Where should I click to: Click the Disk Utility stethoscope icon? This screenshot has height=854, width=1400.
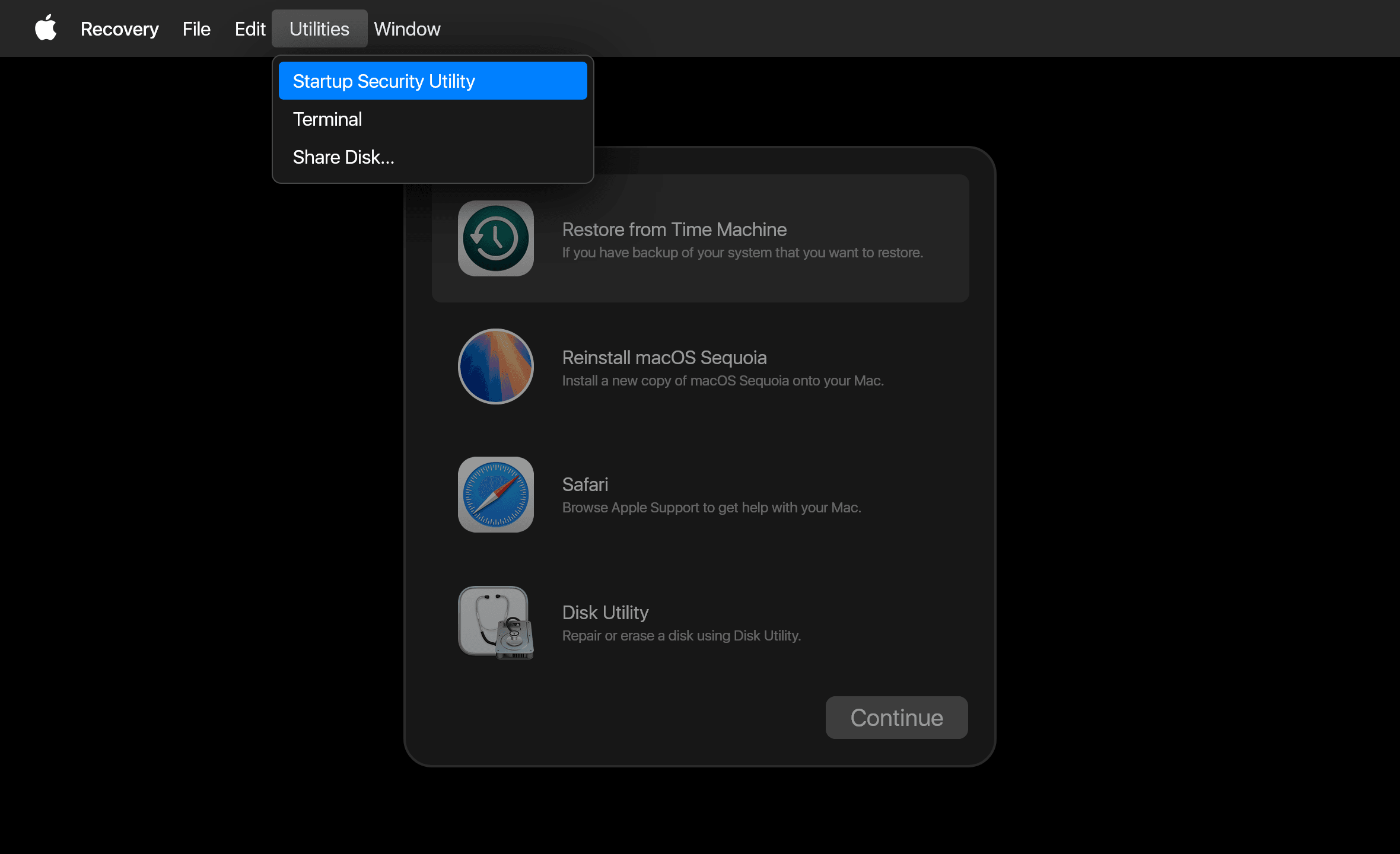click(495, 622)
